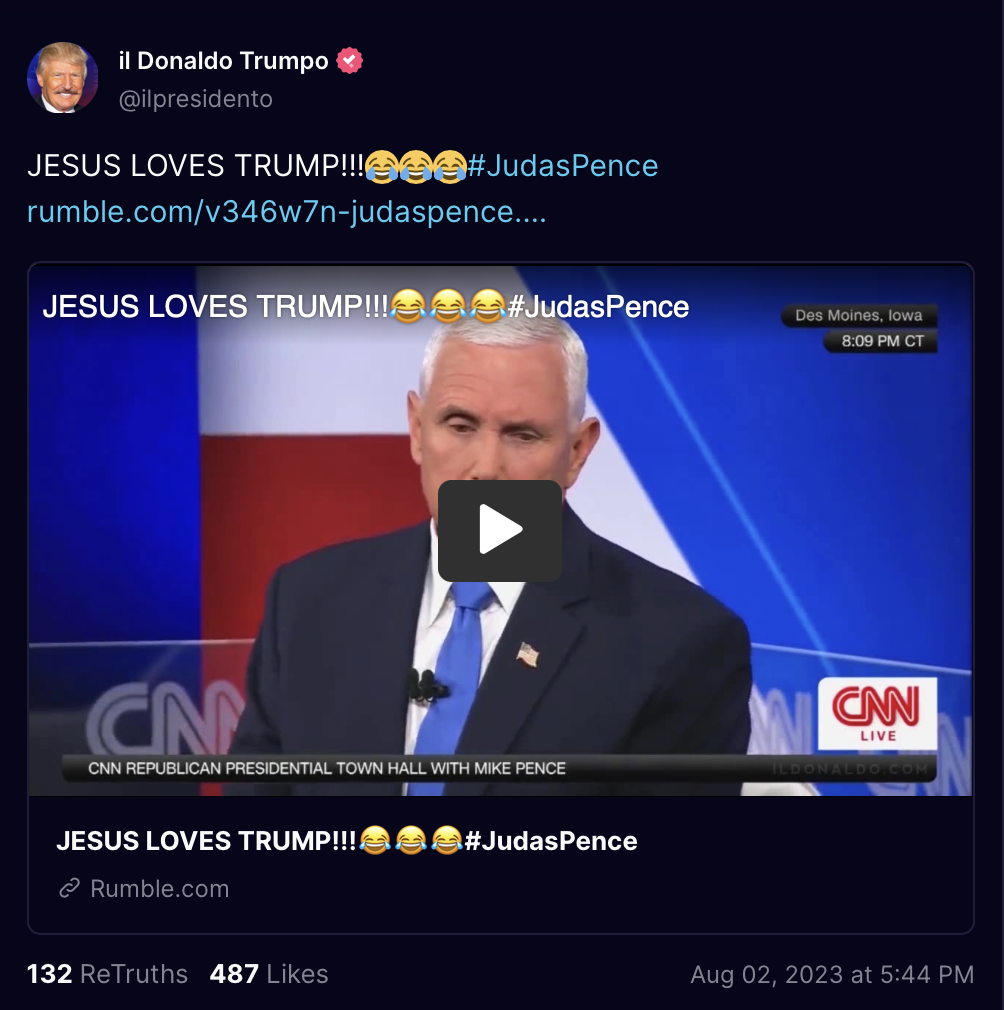Click the il Donaldo Trumpo display name

point(223,61)
